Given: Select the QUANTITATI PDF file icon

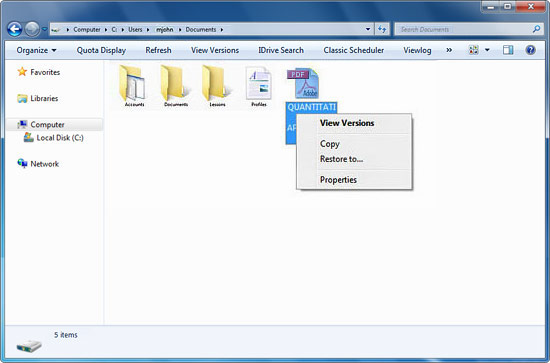Looking at the screenshot, I should click(303, 83).
